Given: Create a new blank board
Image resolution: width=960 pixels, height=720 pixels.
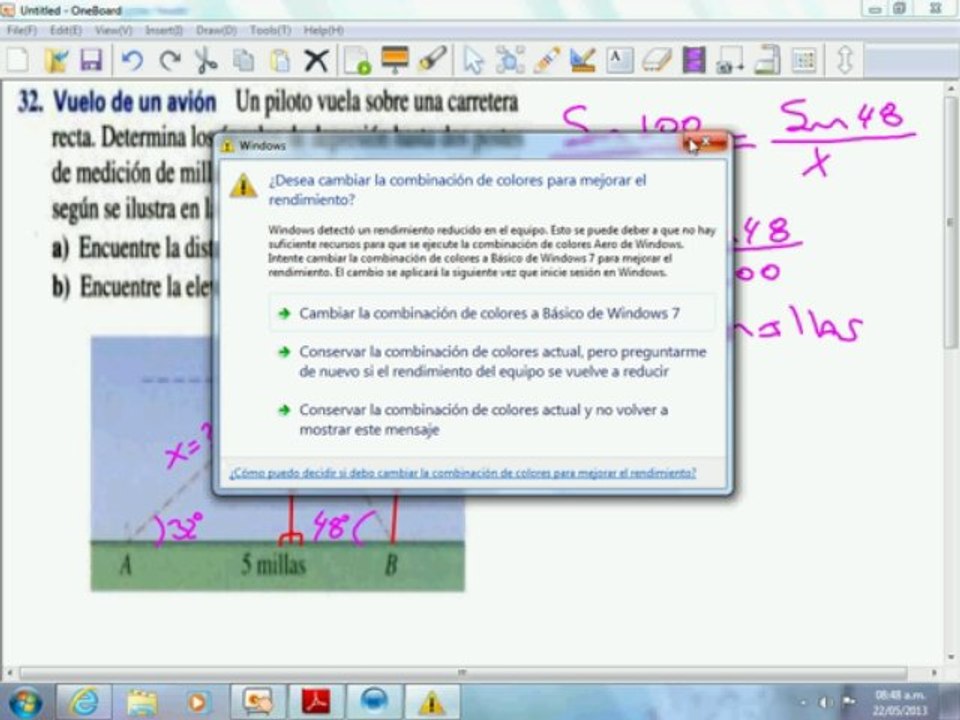Looking at the screenshot, I should click(x=18, y=61).
